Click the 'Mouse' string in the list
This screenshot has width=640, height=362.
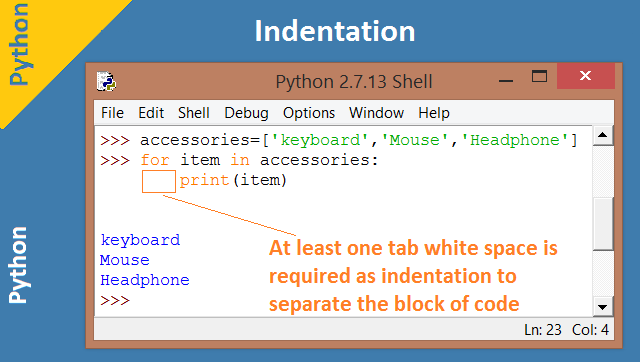(415, 140)
